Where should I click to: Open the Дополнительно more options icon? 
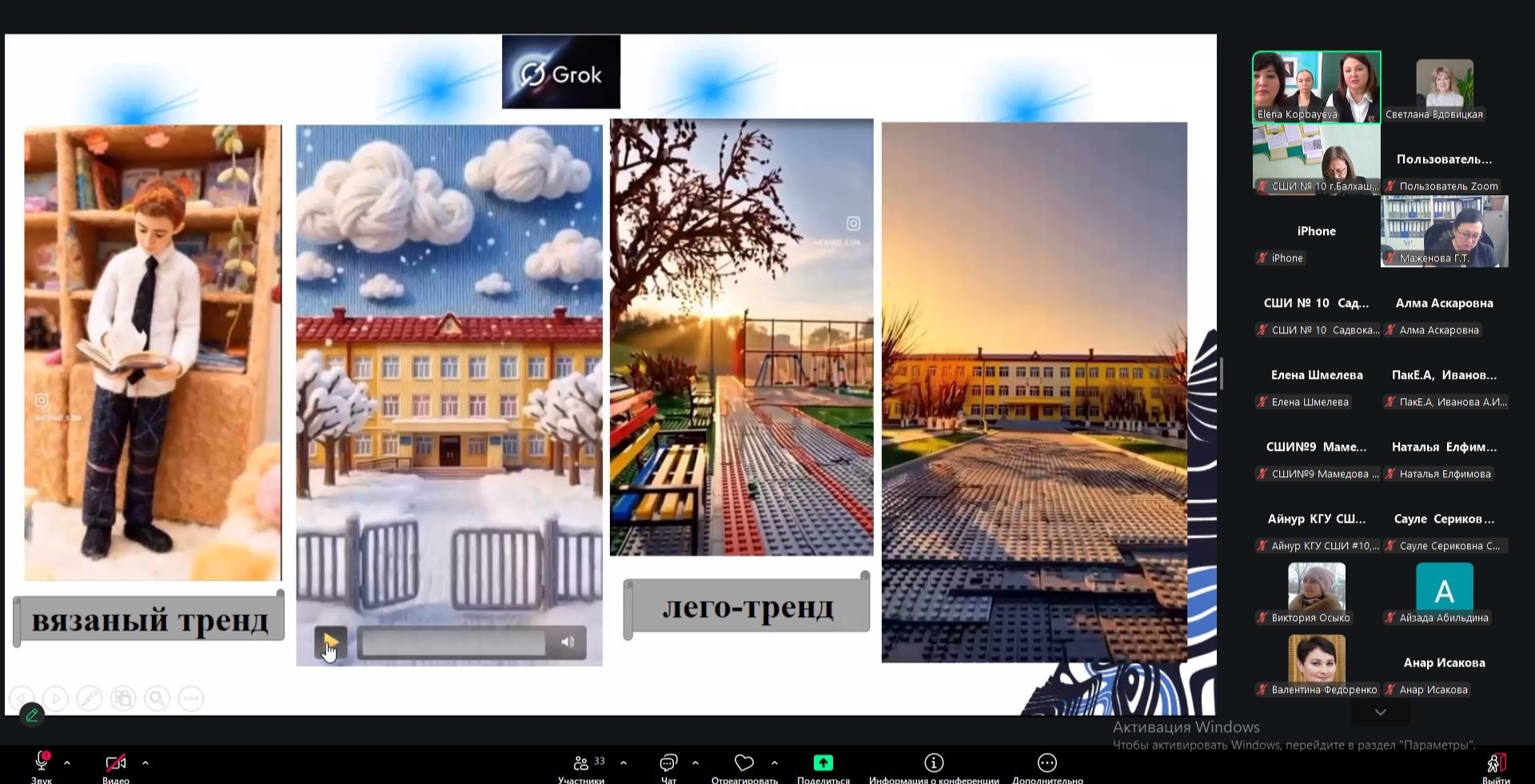[x=1047, y=763]
